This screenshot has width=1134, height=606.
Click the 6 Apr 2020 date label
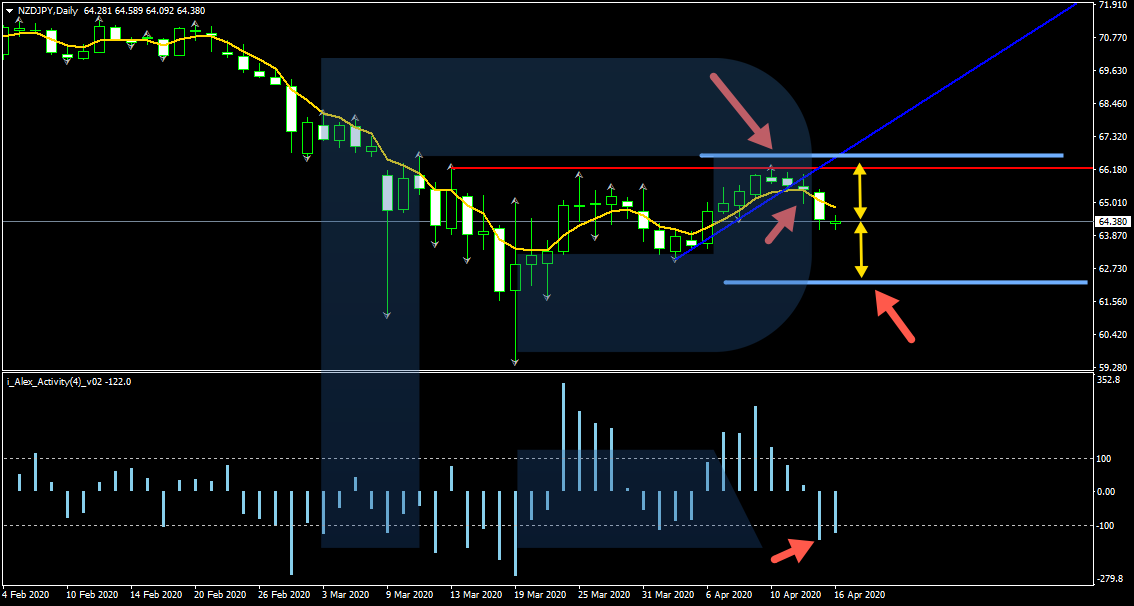point(729,594)
